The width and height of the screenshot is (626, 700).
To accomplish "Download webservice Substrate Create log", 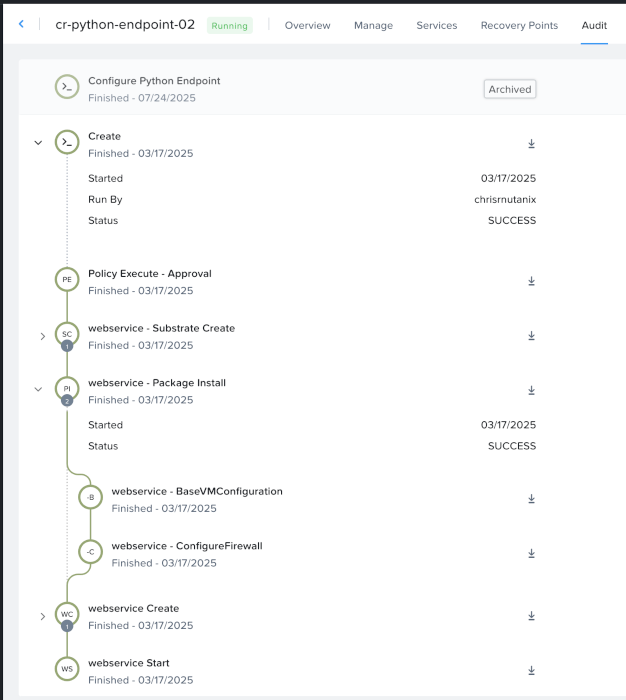I will (531, 336).
